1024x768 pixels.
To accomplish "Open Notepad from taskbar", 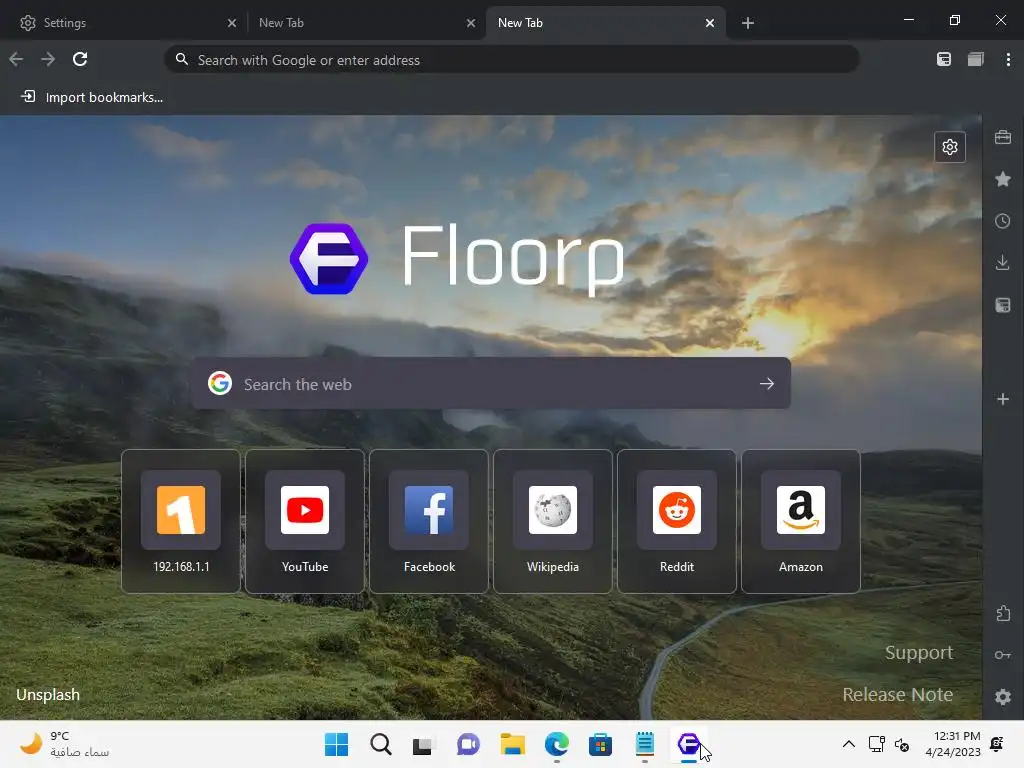I will [645, 744].
